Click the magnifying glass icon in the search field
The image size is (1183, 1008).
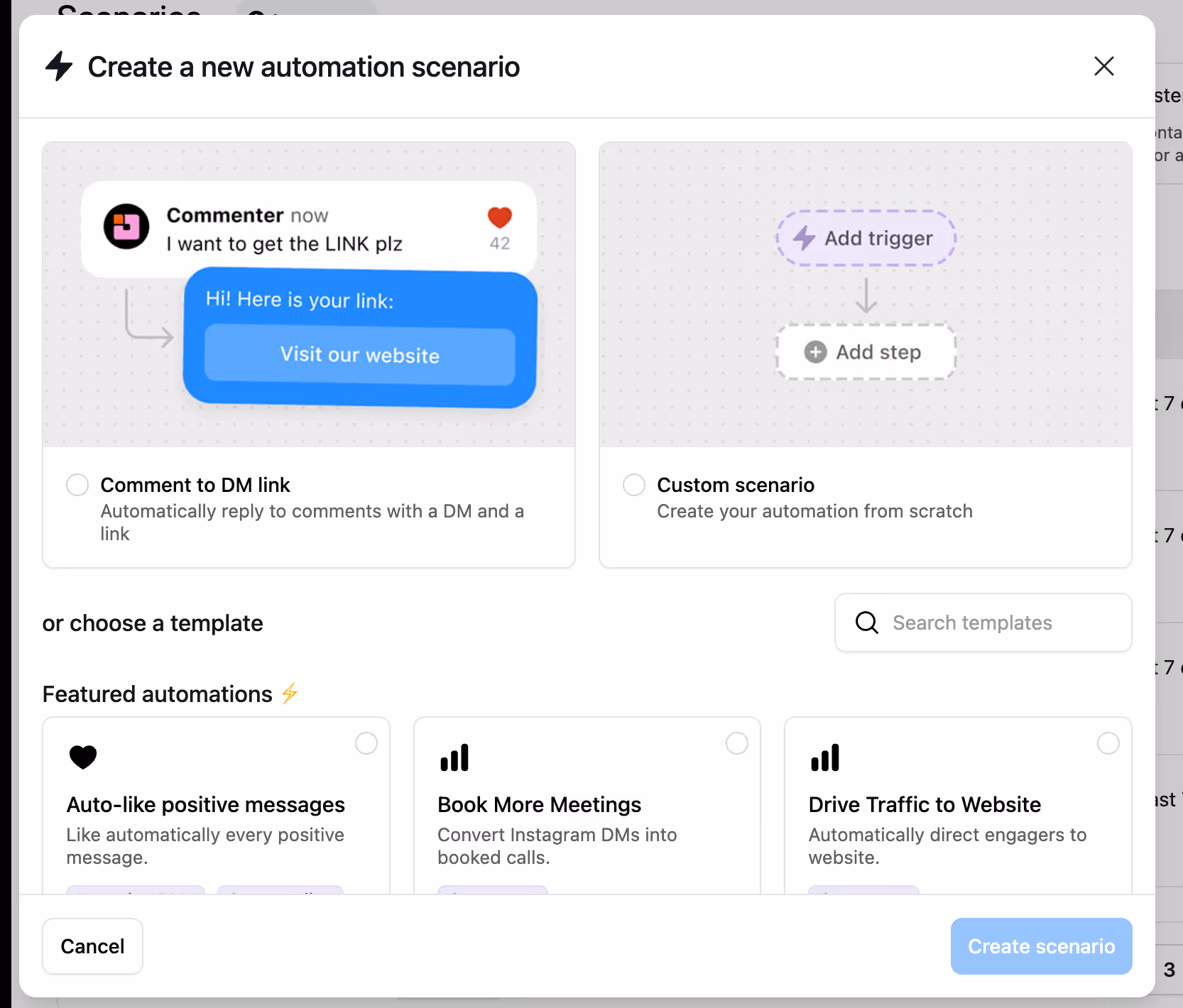[x=867, y=623]
